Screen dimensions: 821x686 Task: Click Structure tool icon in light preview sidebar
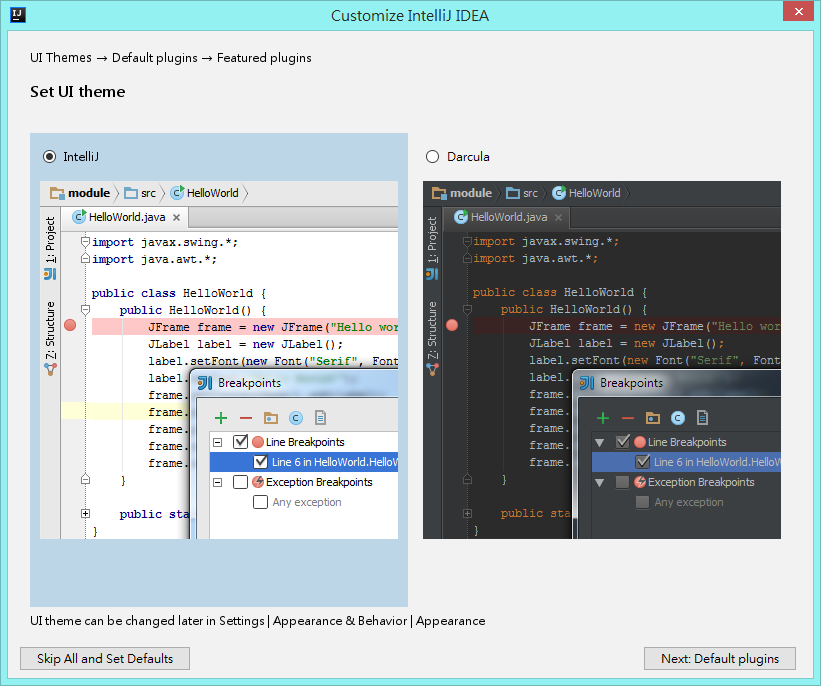(x=50, y=369)
